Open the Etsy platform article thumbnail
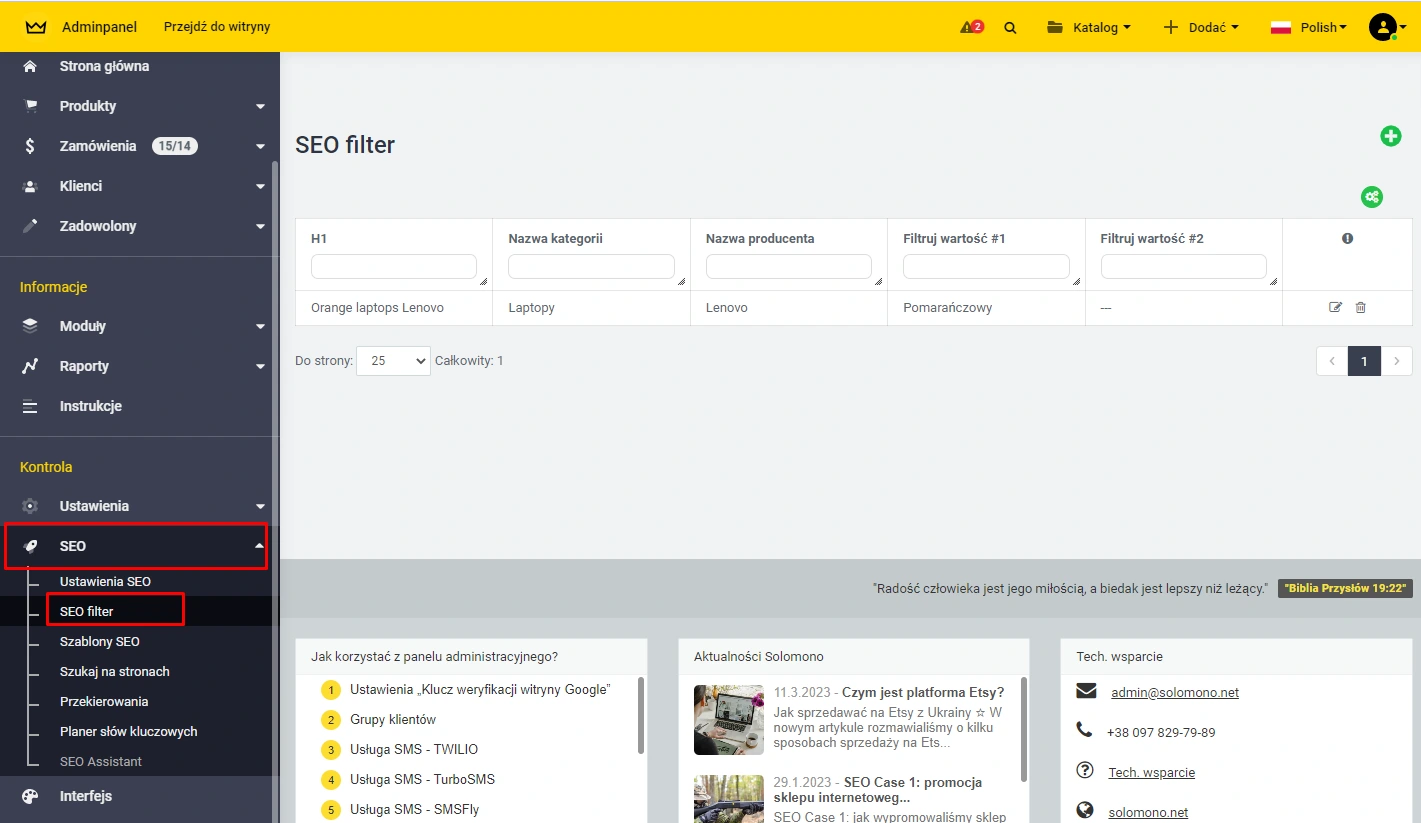The width and height of the screenshot is (1421, 823). tap(729, 719)
